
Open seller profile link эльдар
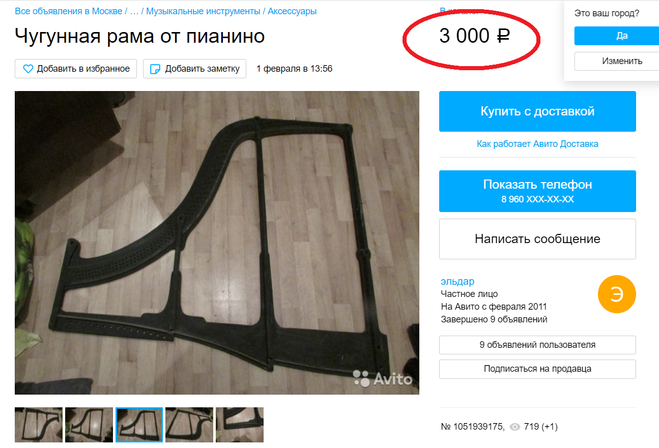[x=457, y=281]
